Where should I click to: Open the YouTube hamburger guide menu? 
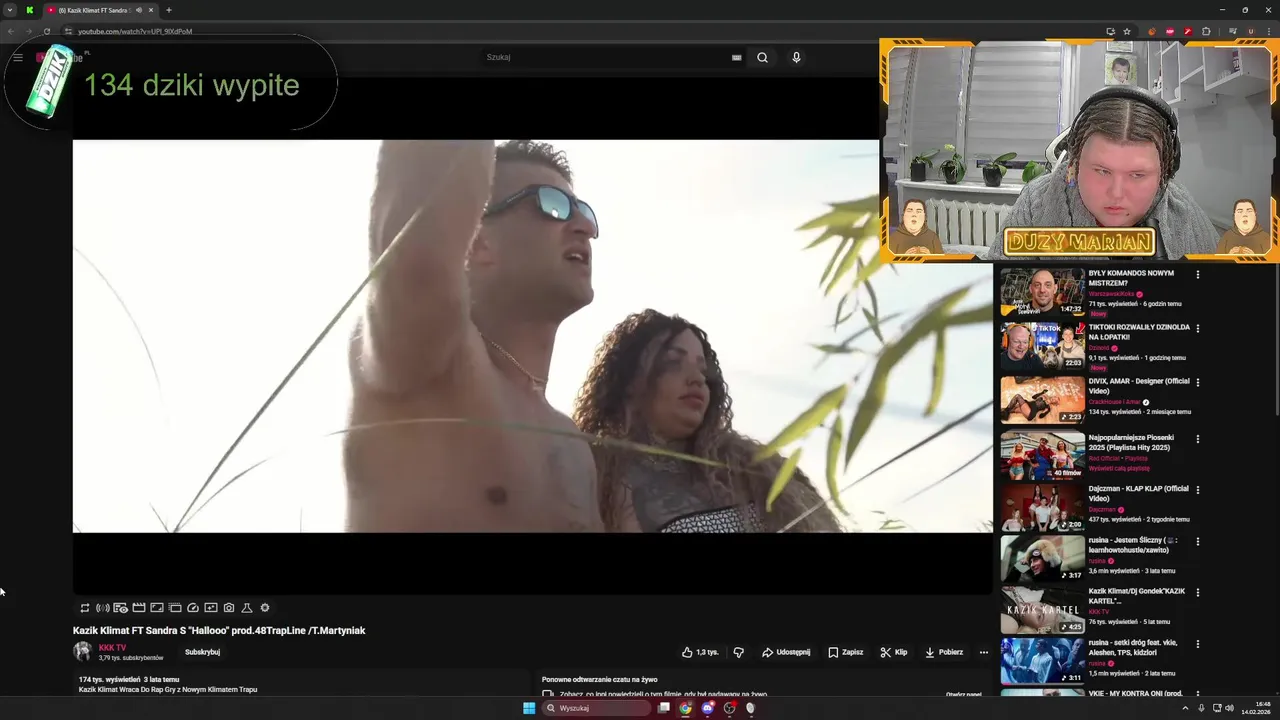[x=18, y=57]
